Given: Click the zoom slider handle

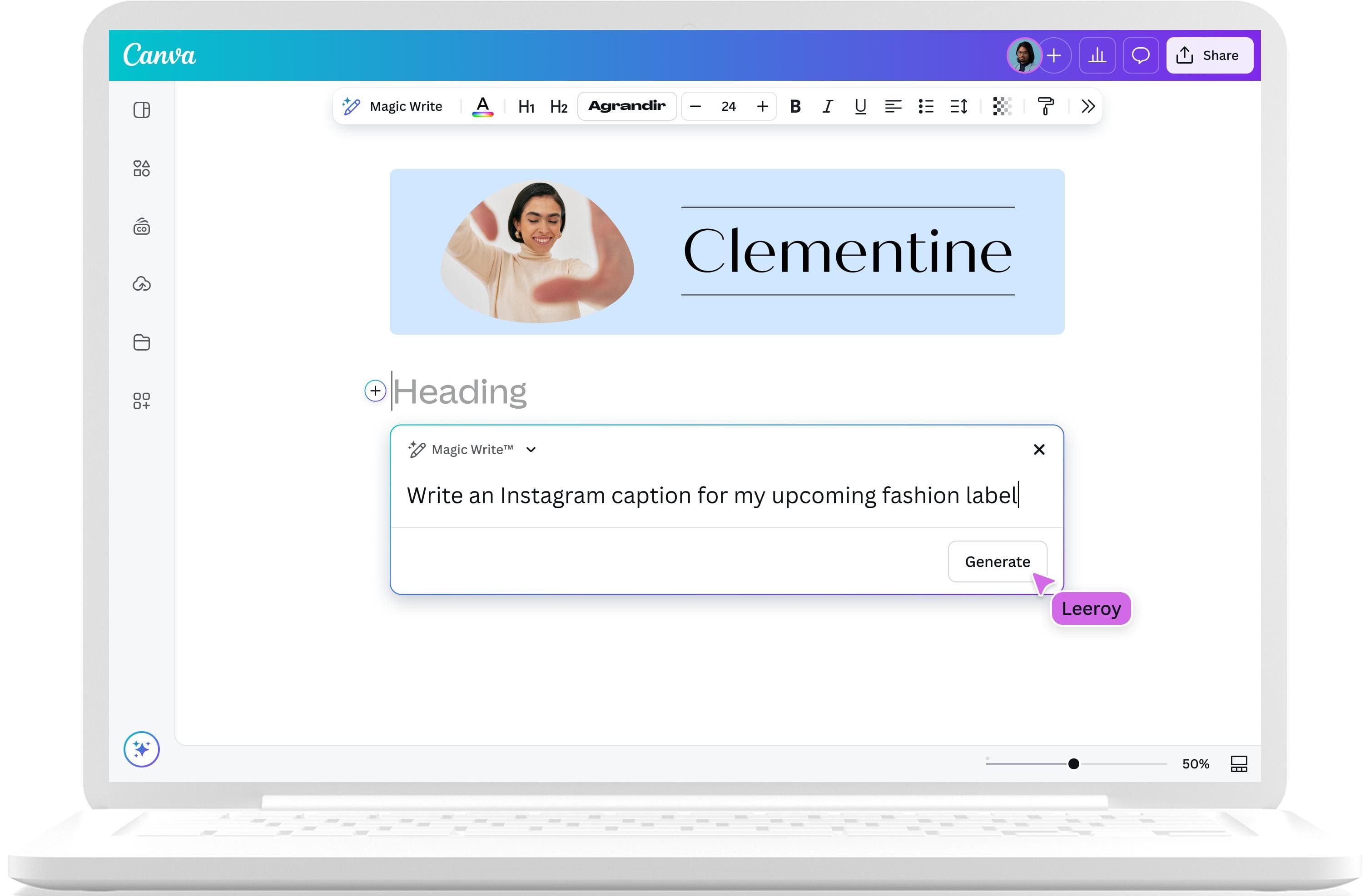Looking at the screenshot, I should [1073, 764].
